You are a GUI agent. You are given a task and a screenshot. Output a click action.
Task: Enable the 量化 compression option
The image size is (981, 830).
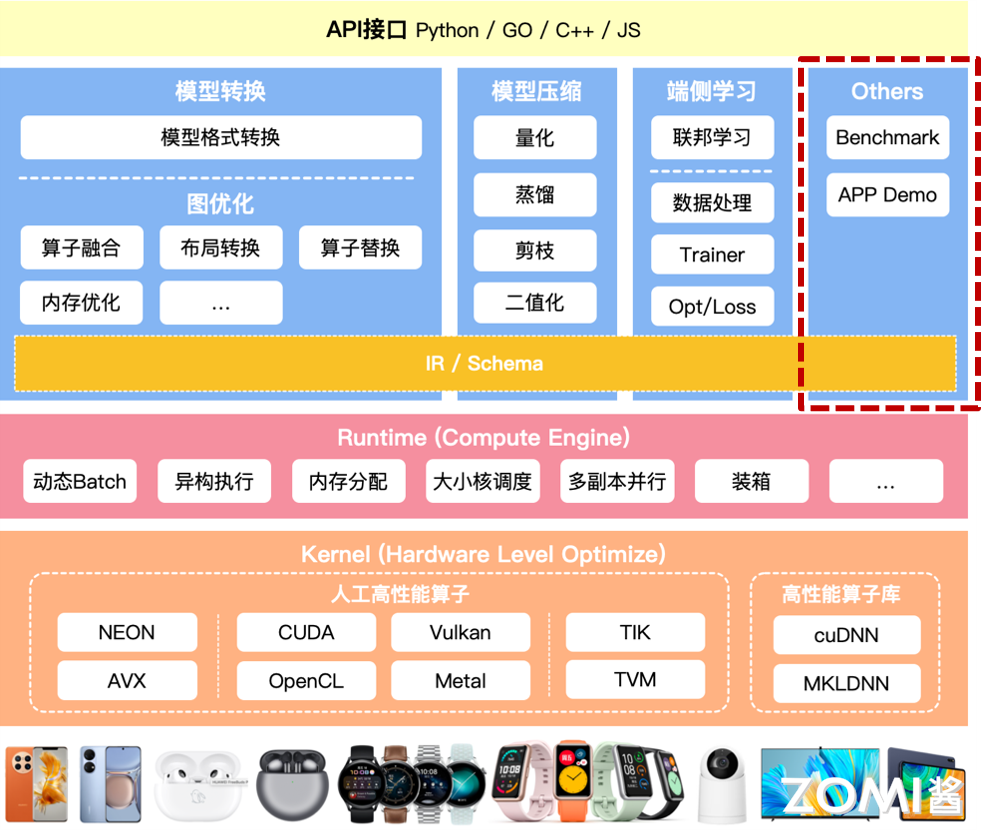(x=534, y=138)
